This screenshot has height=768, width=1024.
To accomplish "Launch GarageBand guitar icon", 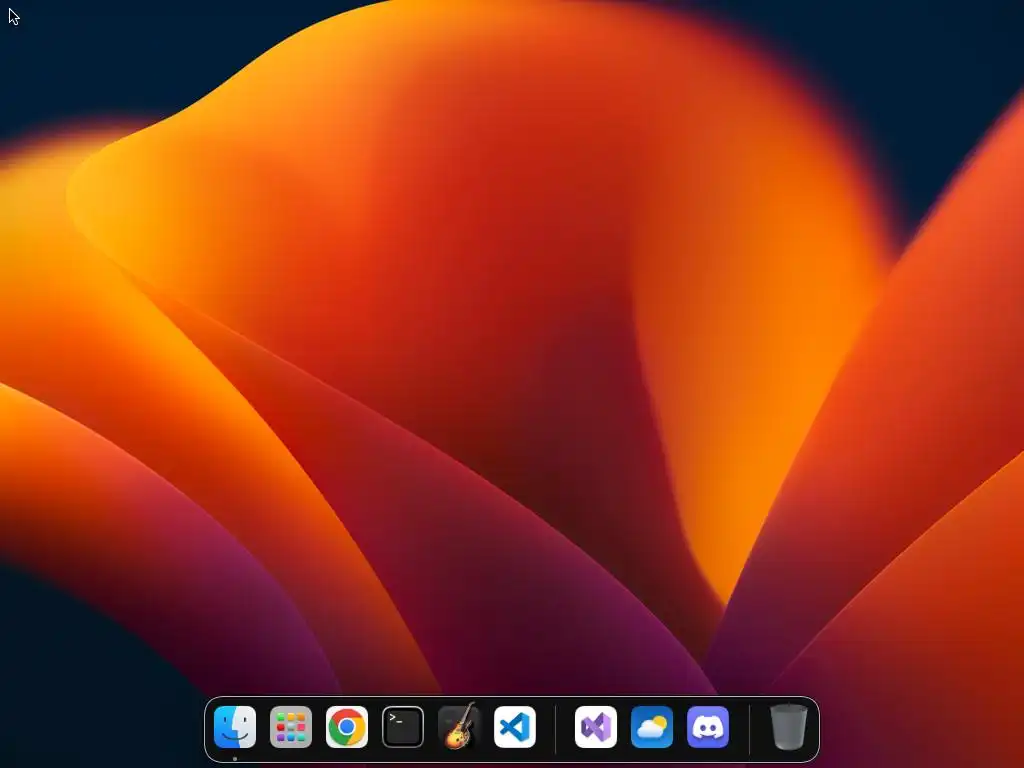I will click(459, 726).
